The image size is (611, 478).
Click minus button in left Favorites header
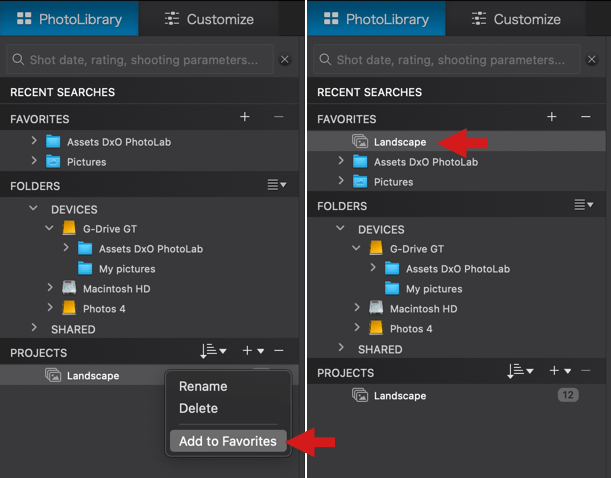coord(279,117)
